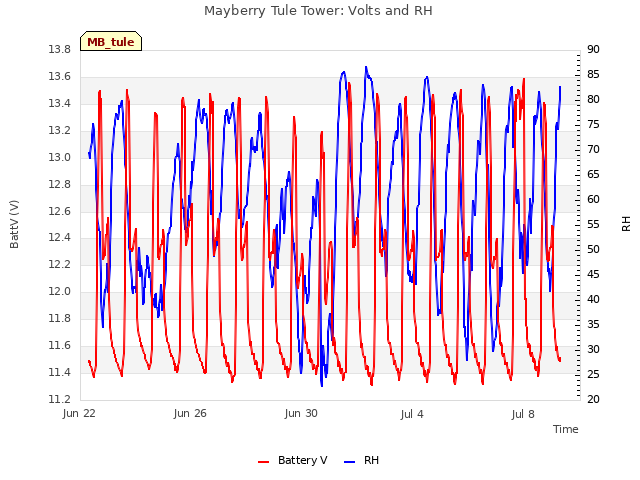Screen dimensions: 640x480
Task: Click the 11.6 left axis value
Action: [60, 345]
